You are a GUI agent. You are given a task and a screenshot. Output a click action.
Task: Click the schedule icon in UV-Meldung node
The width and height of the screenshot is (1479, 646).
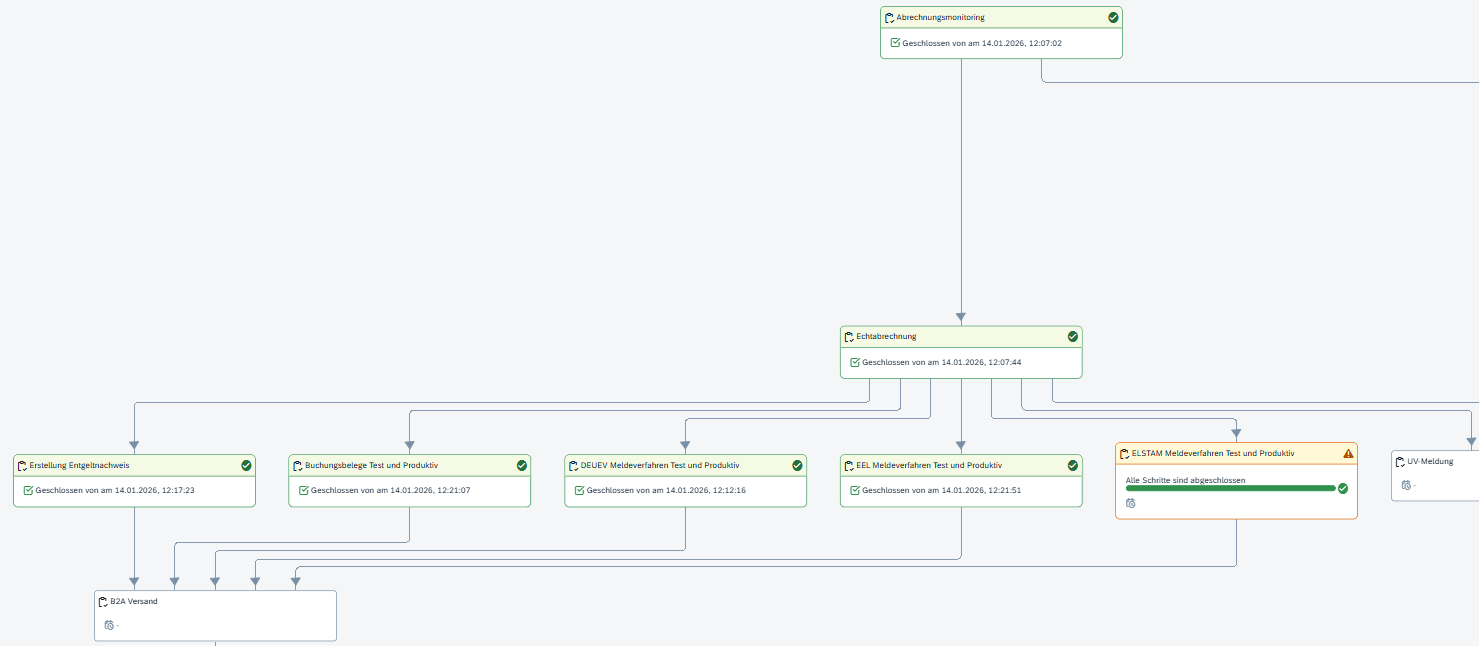[1406, 485]
